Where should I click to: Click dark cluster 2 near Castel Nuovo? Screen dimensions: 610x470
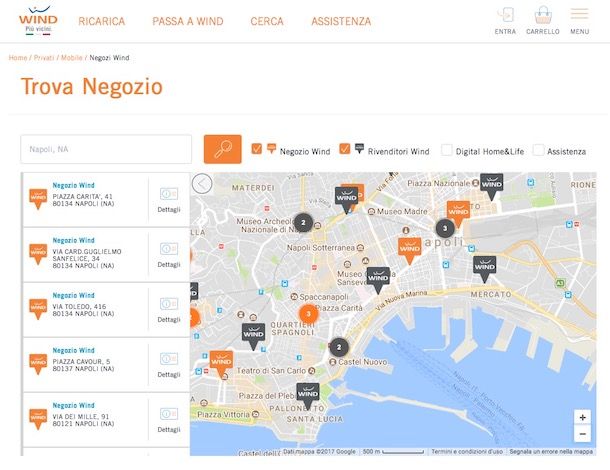pos(339,347)
